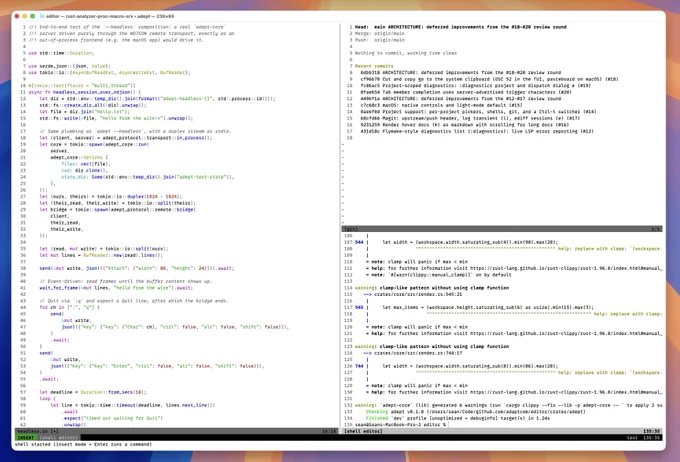The height and width of the screenshot is (462, 680).
Task: Click the 'shell started' message line
Action: 83,444
